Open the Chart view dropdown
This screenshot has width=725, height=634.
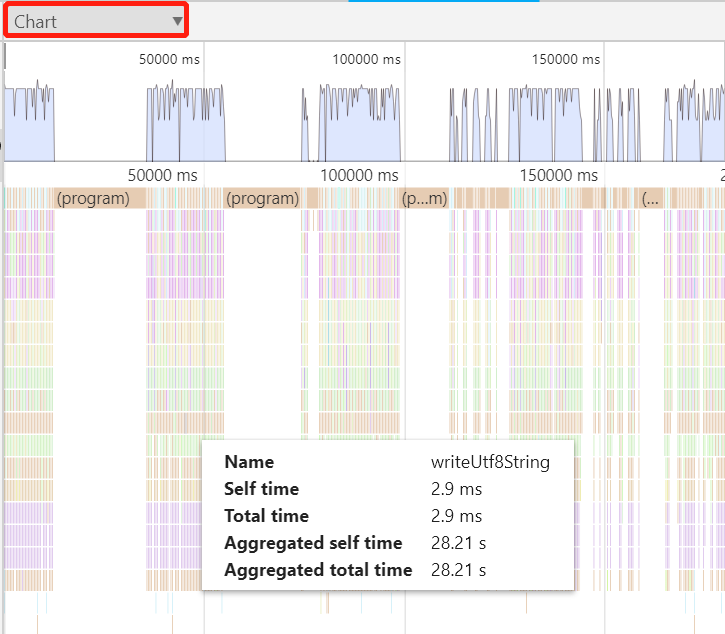96,21
